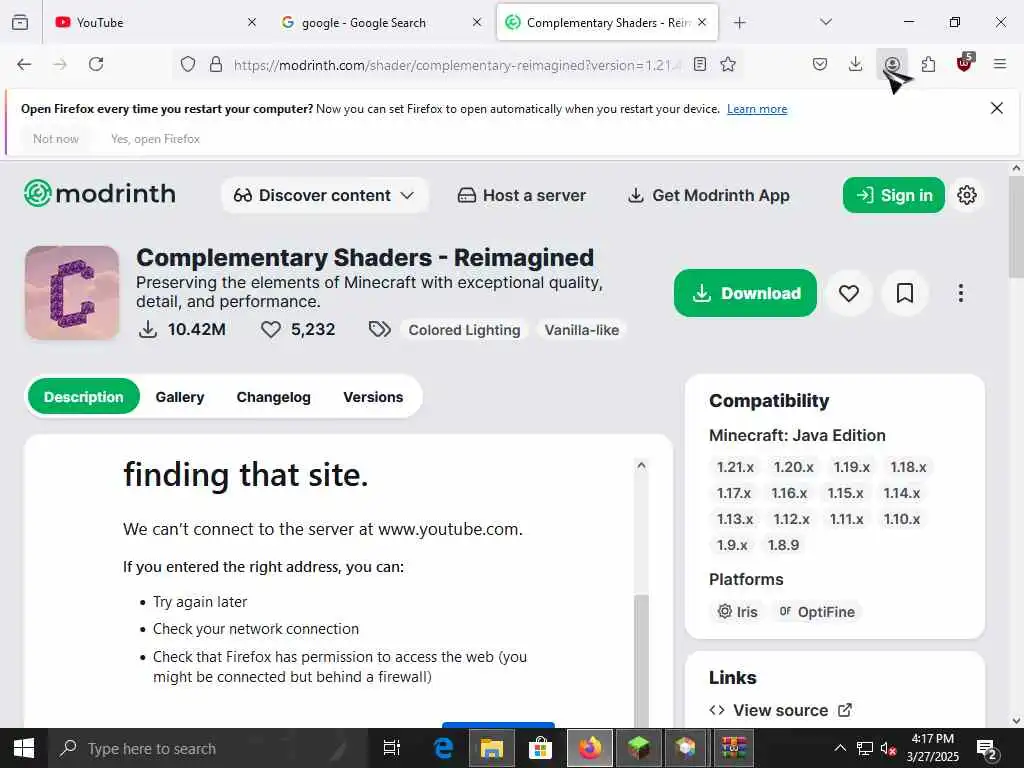
Task: Select the Description tab
Action: (84, 396)
